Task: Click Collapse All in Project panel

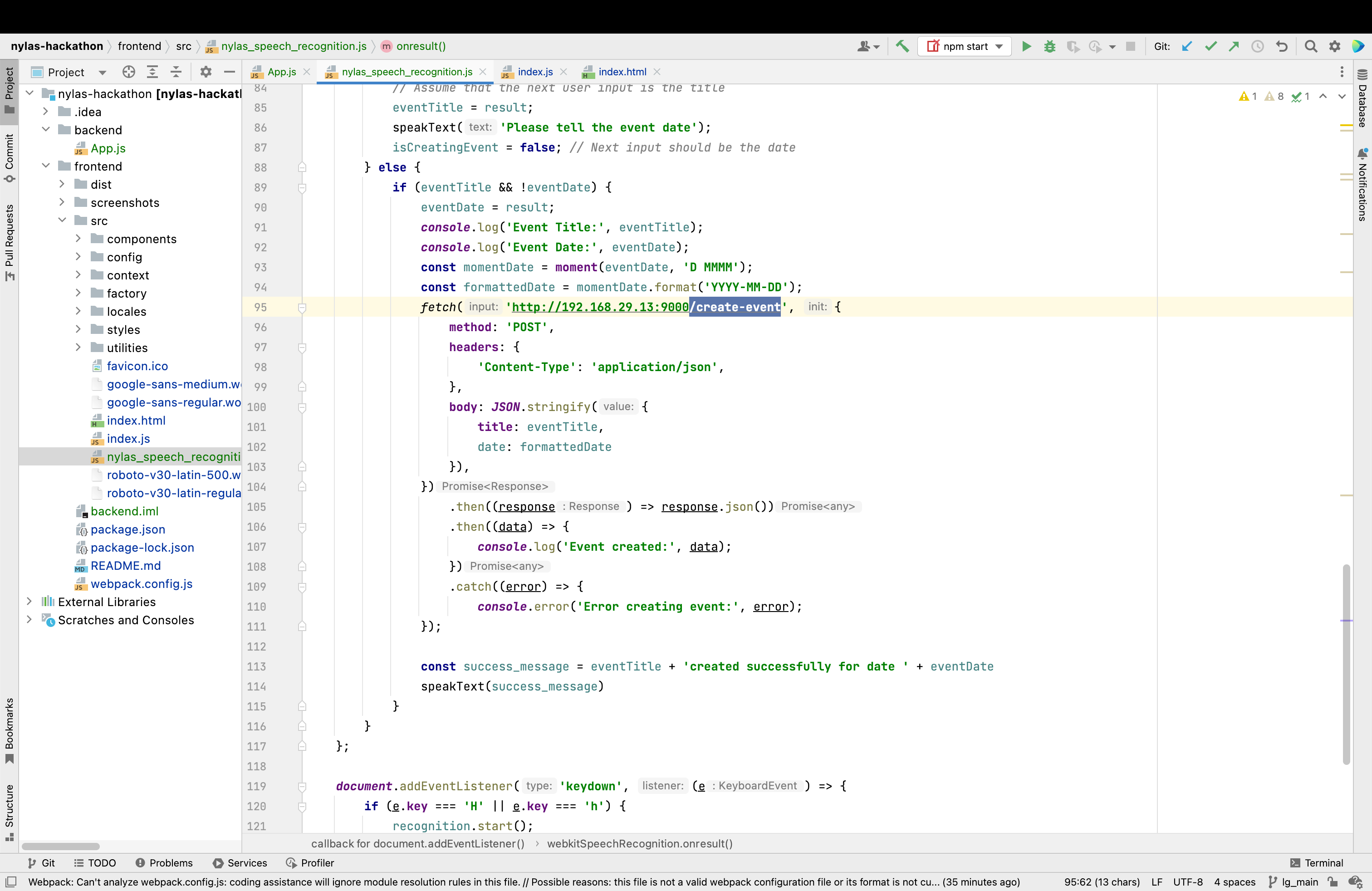Action: [x=176, y=72]
